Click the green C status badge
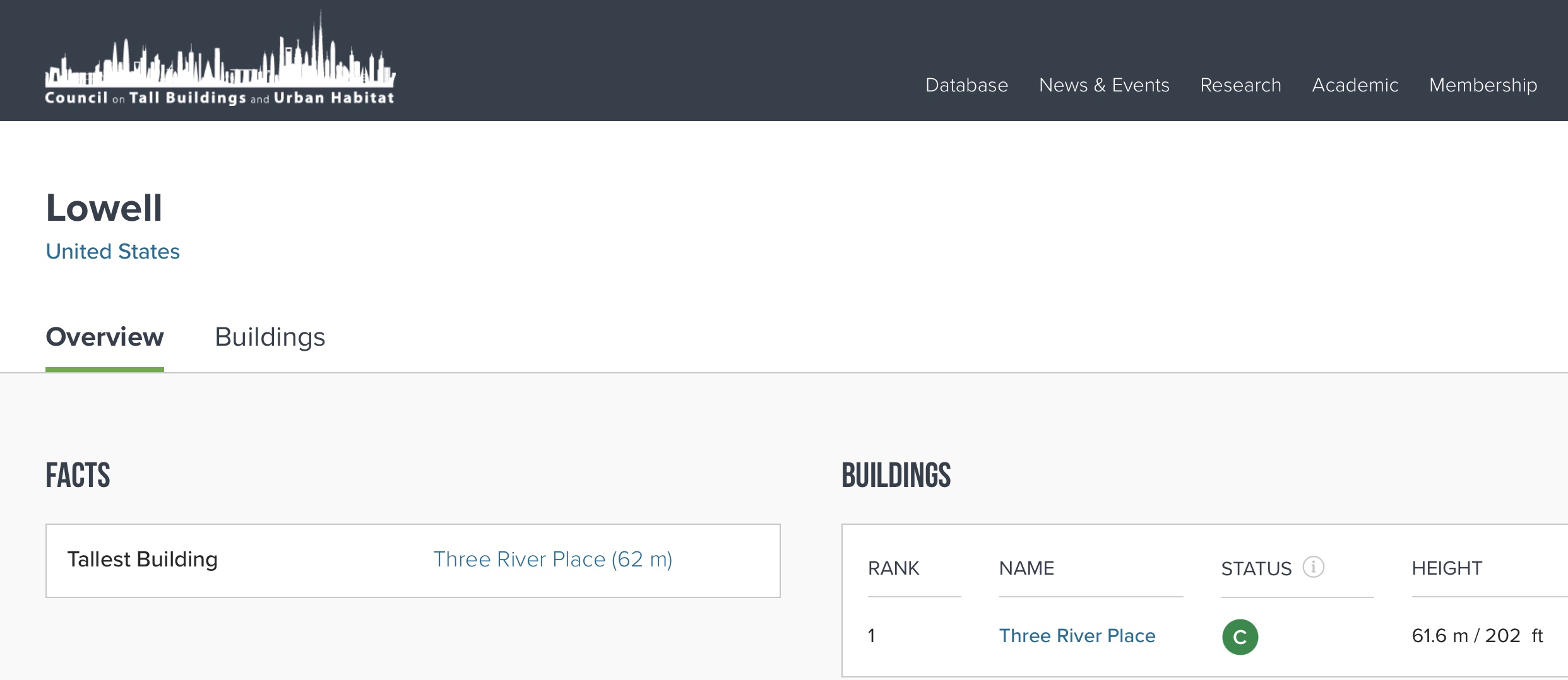1568x680 pixels. (x=1240, y=637)
